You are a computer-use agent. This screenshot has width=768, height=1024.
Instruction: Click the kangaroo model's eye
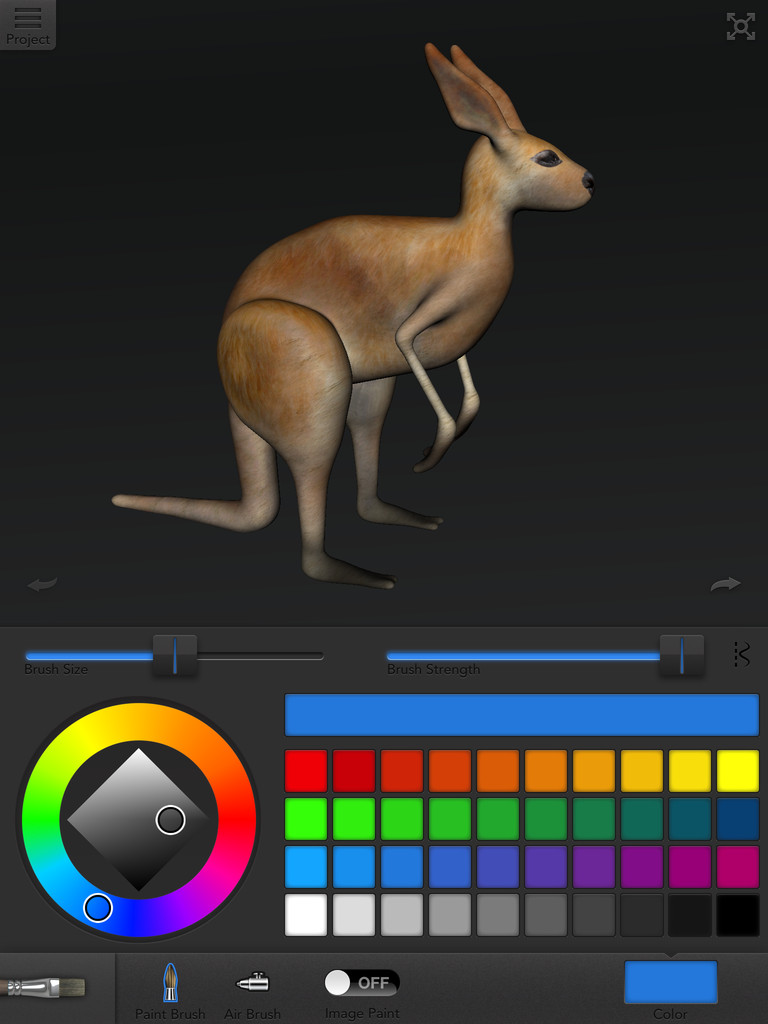(547, 158)
